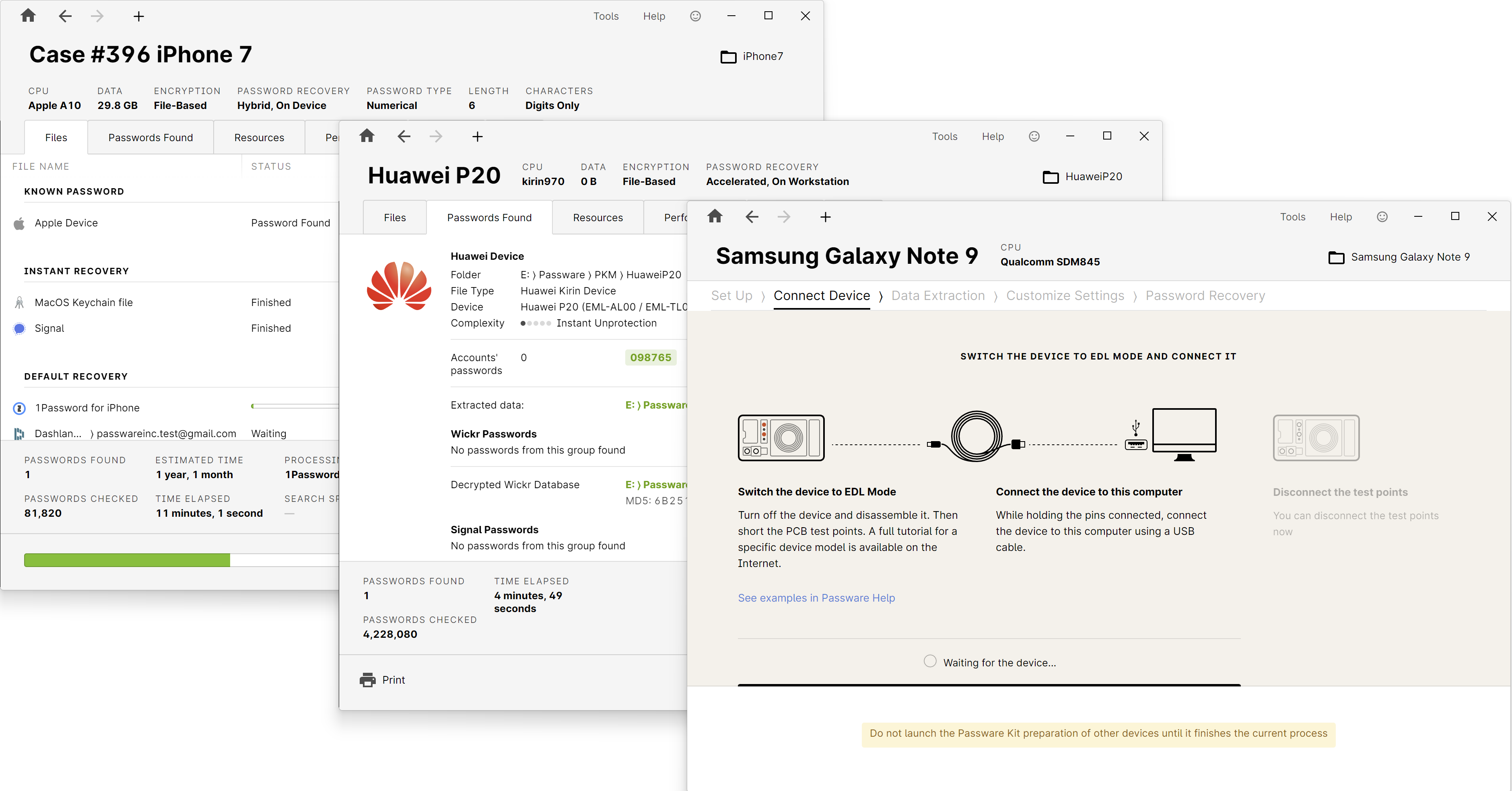The width and height of the screenshot is (1512, 791).
Task: Go to Home in Huawei P20 window
Action: click(x=367, y=136)
